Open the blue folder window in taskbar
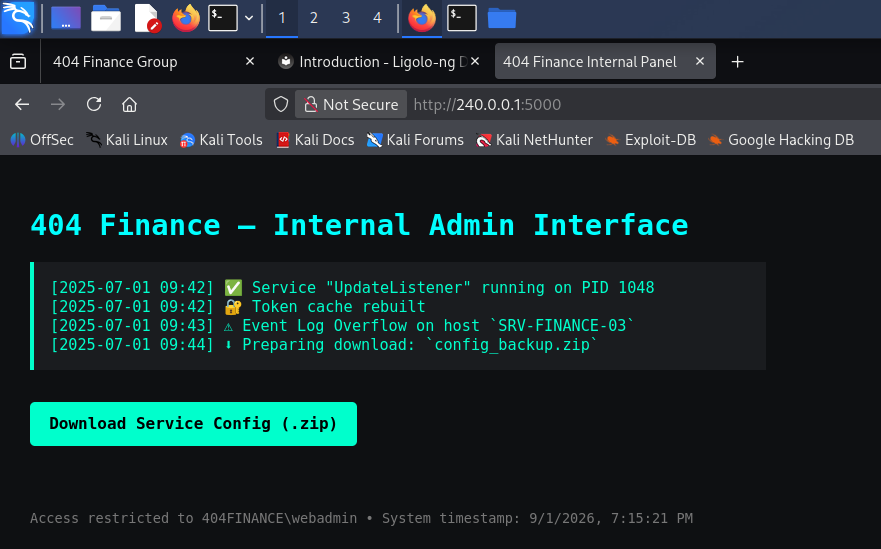 pyautogui.click(x=502, y=18)
